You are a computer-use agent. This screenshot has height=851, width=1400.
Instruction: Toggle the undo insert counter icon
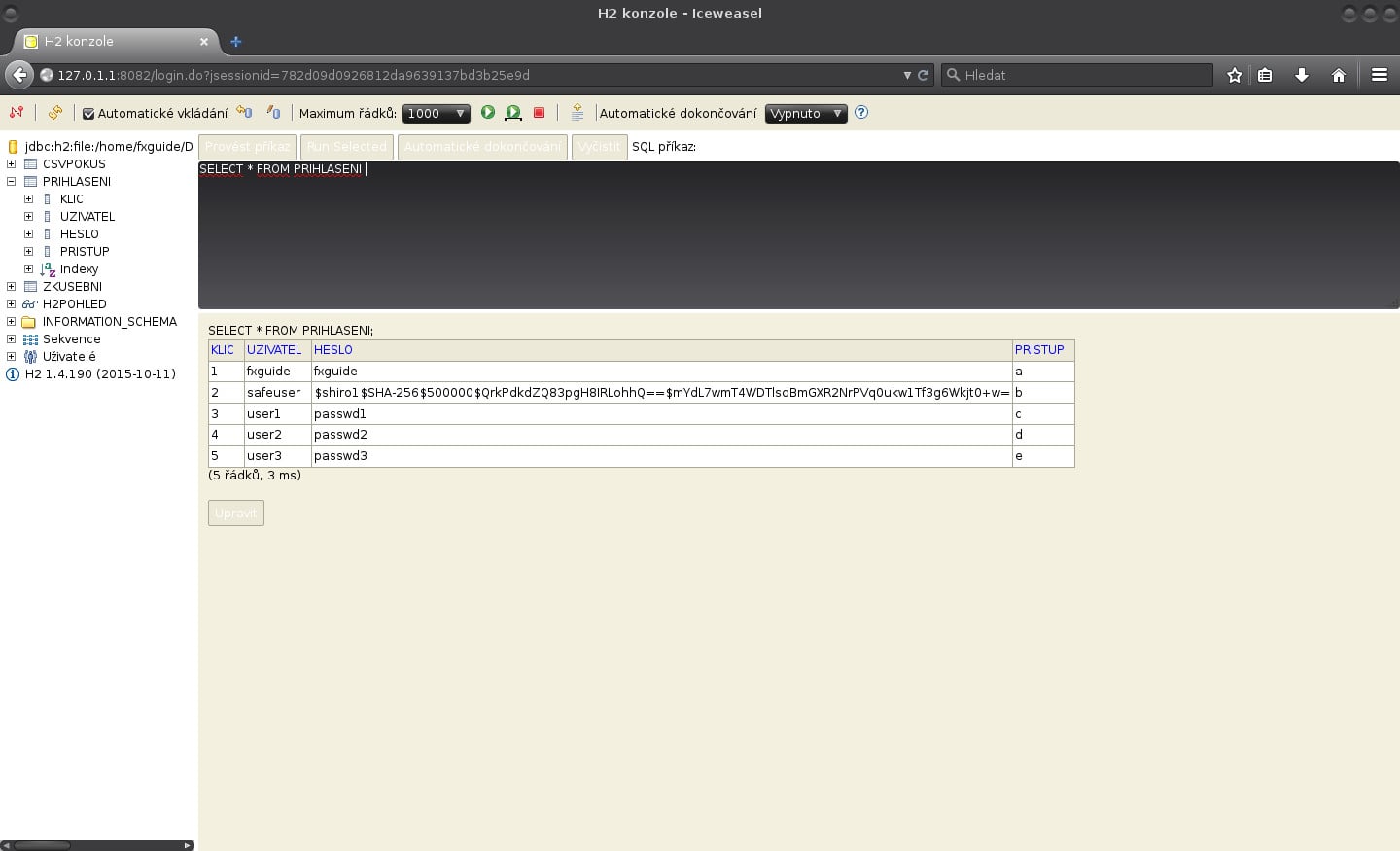click(x=244, y=113)
